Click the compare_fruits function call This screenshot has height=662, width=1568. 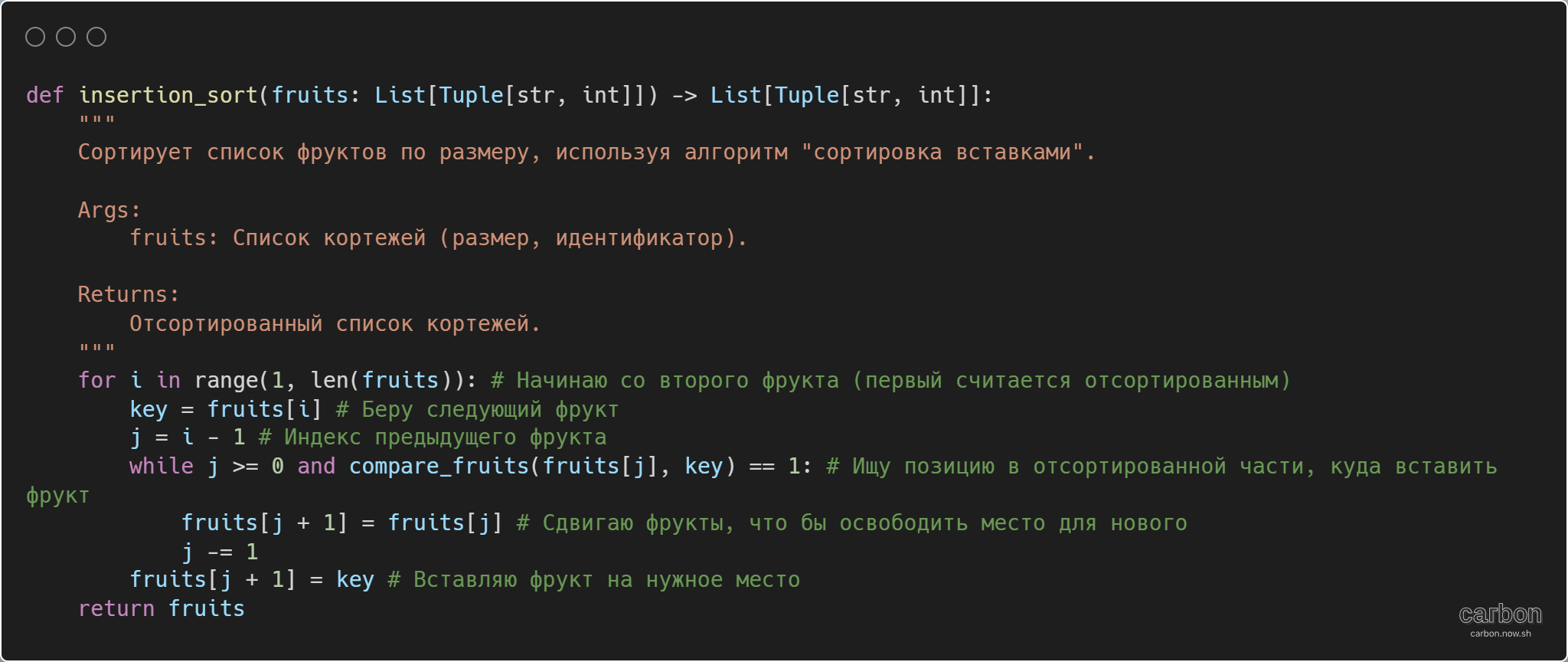[439, 466]
